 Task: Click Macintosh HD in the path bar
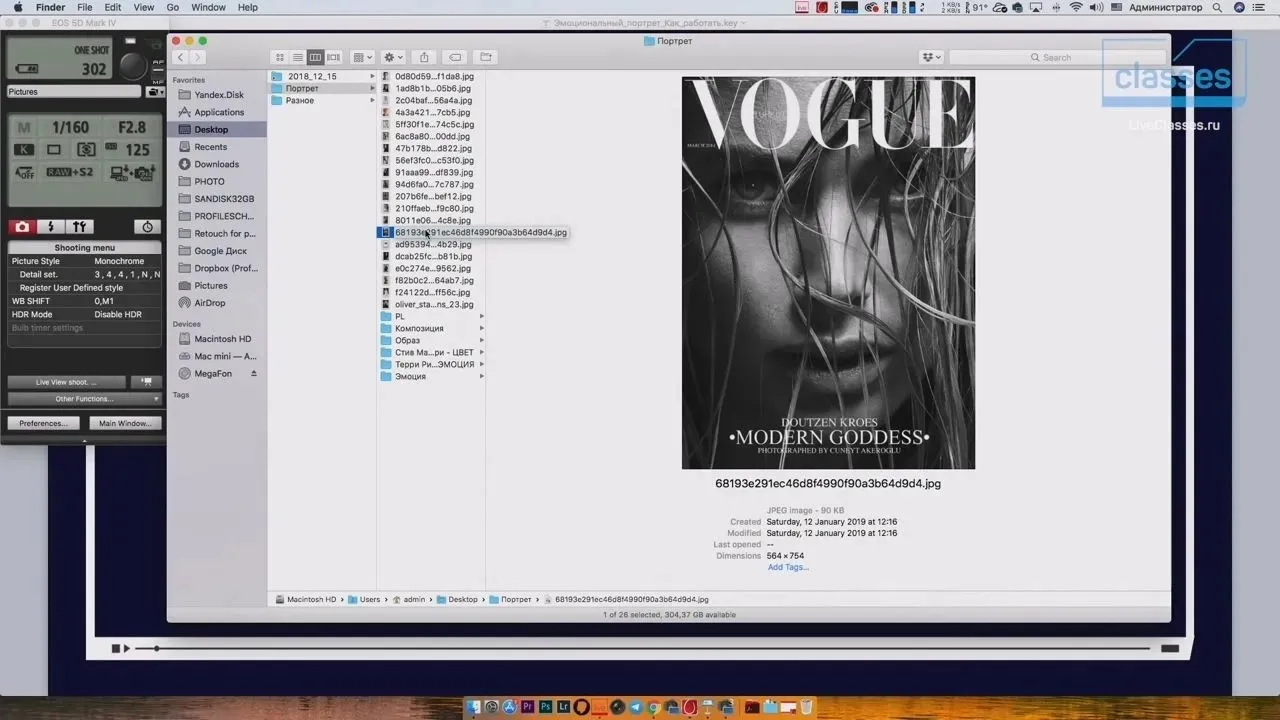tap(305, 599)
